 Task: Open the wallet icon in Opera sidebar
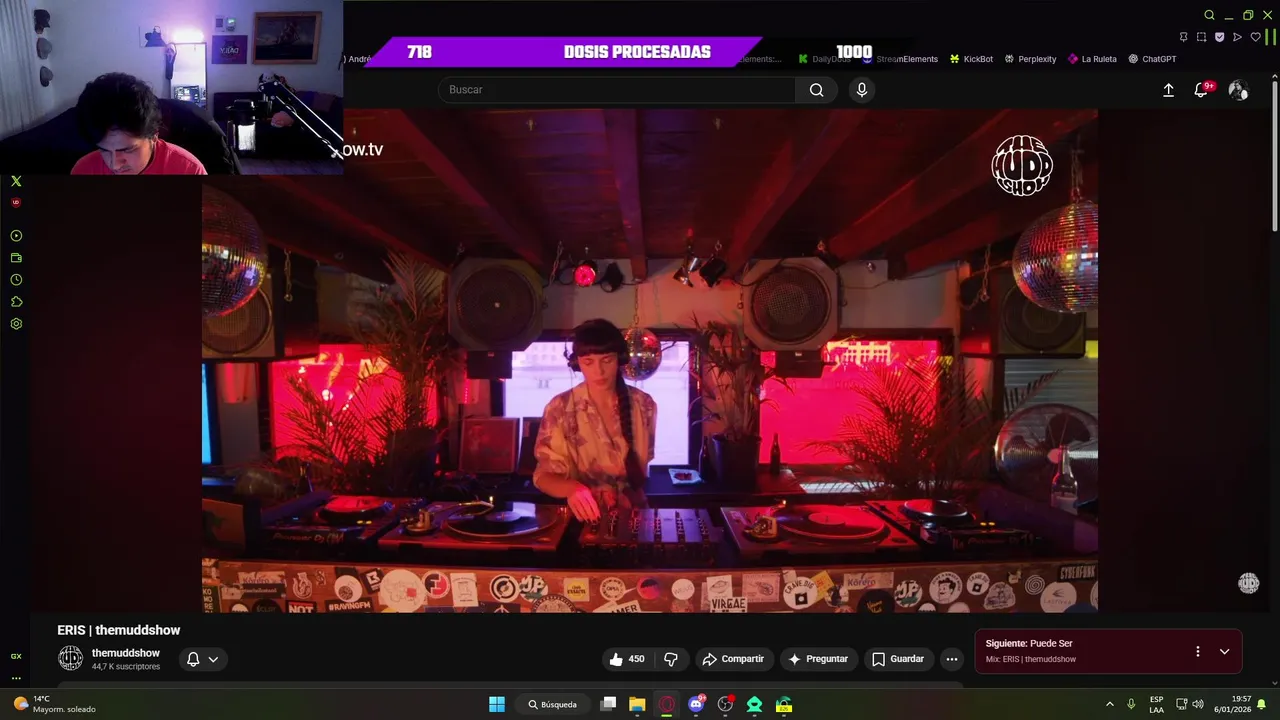(16, 258)
